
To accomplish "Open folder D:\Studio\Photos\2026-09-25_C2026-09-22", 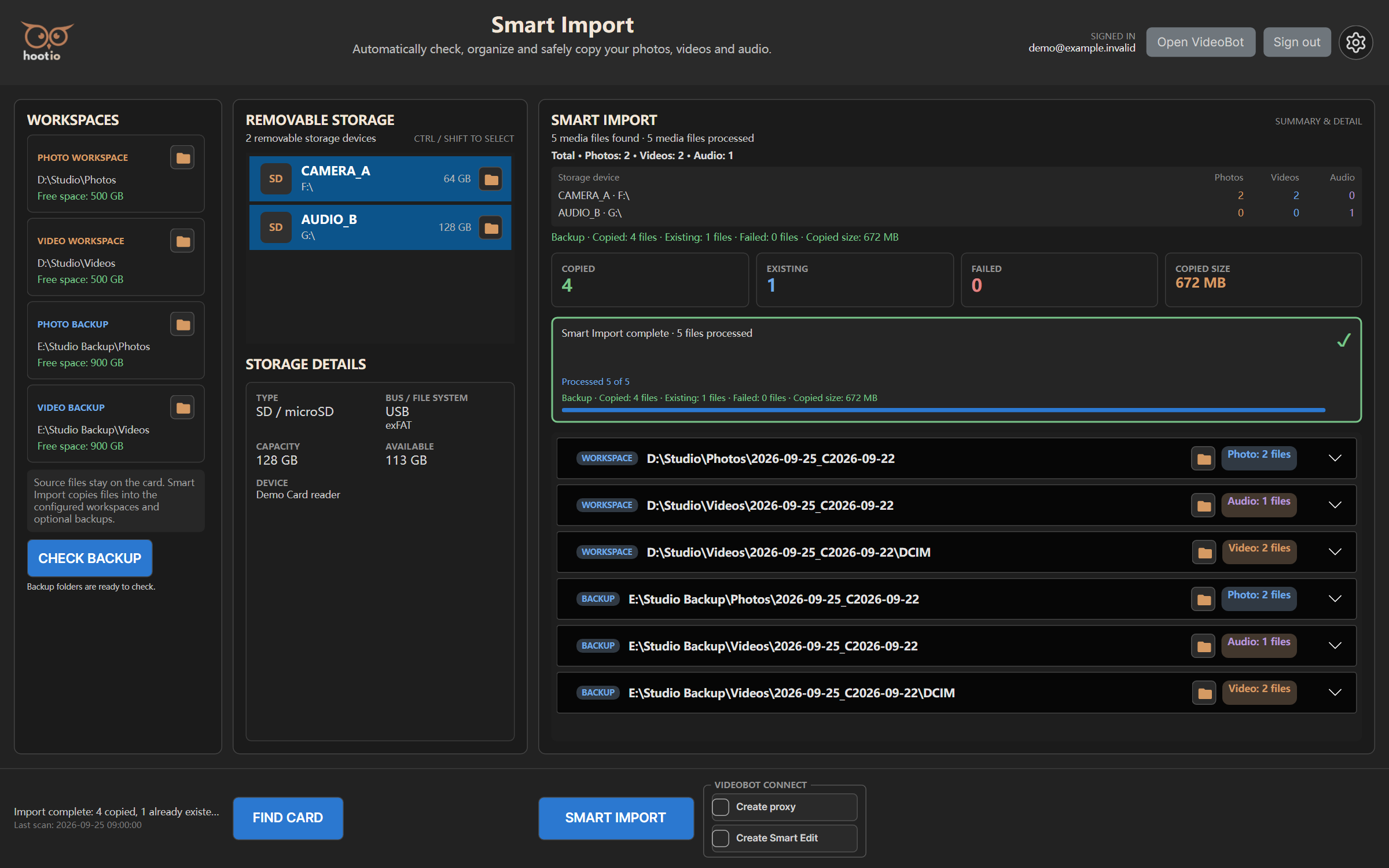I will pyautogui.click(x=1203, y=459).
